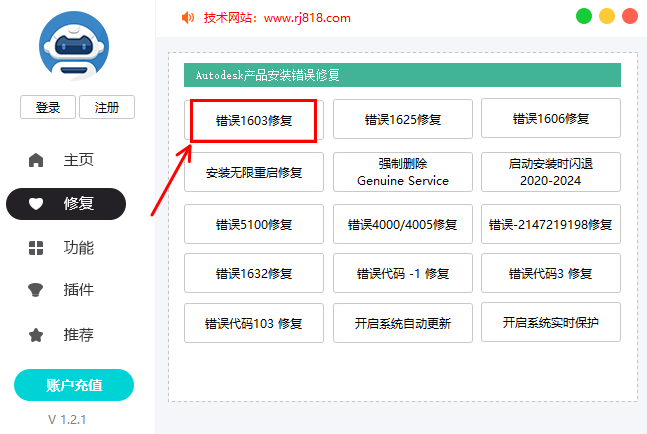Open the www.rj818.com website link

pos(307,18)
